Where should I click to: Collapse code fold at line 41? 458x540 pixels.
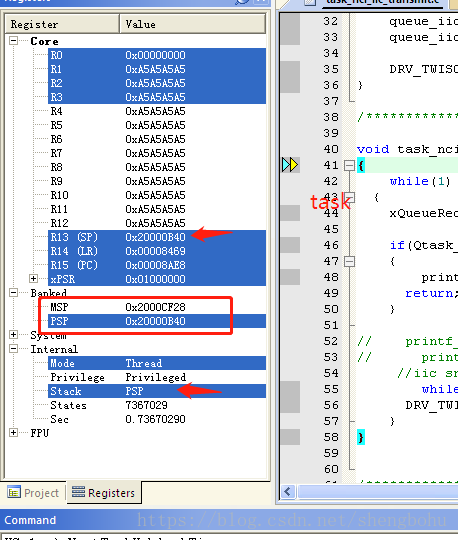(349, 166)
